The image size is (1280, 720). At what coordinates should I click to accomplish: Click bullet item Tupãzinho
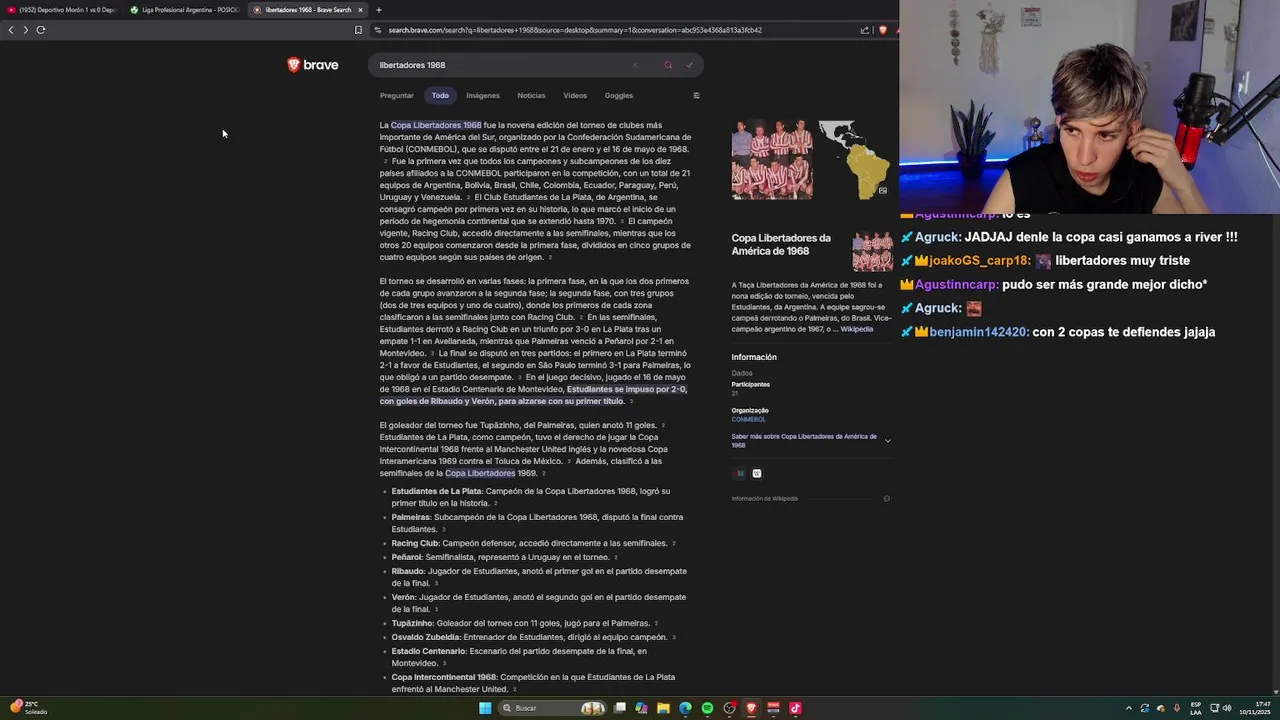pos(412,623)
